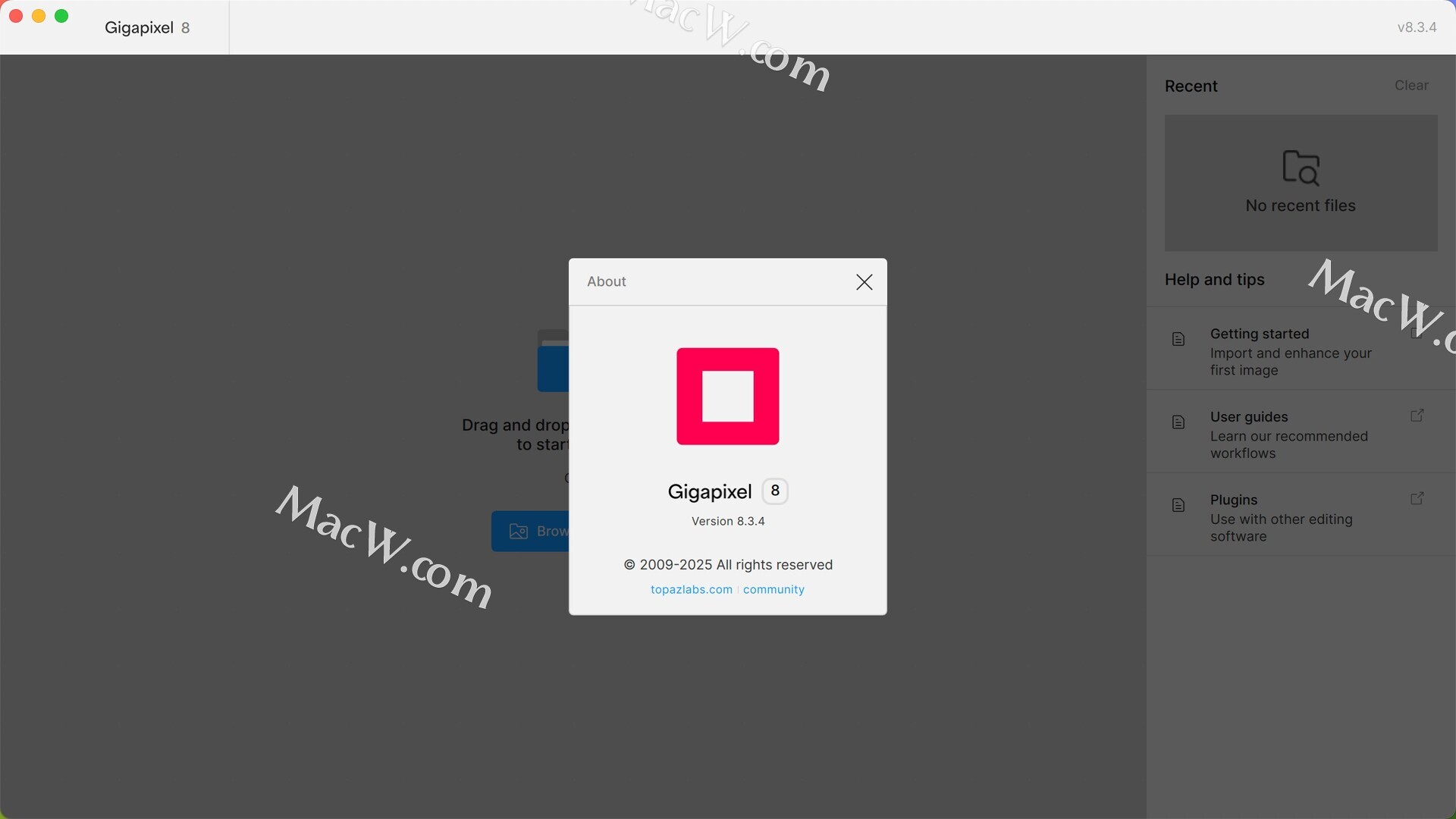Click the User guides external link icon
The width and height of the screenshot is (1456, 819).
coord(1417,416)
